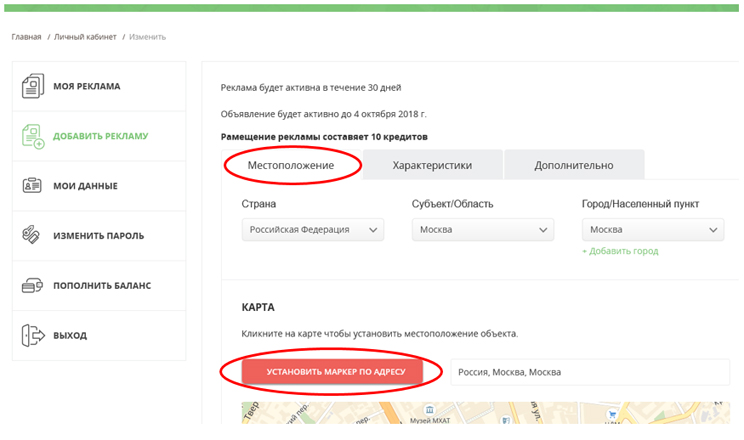
Task: Click the Выход logout icon
Action: click(33, 335)
